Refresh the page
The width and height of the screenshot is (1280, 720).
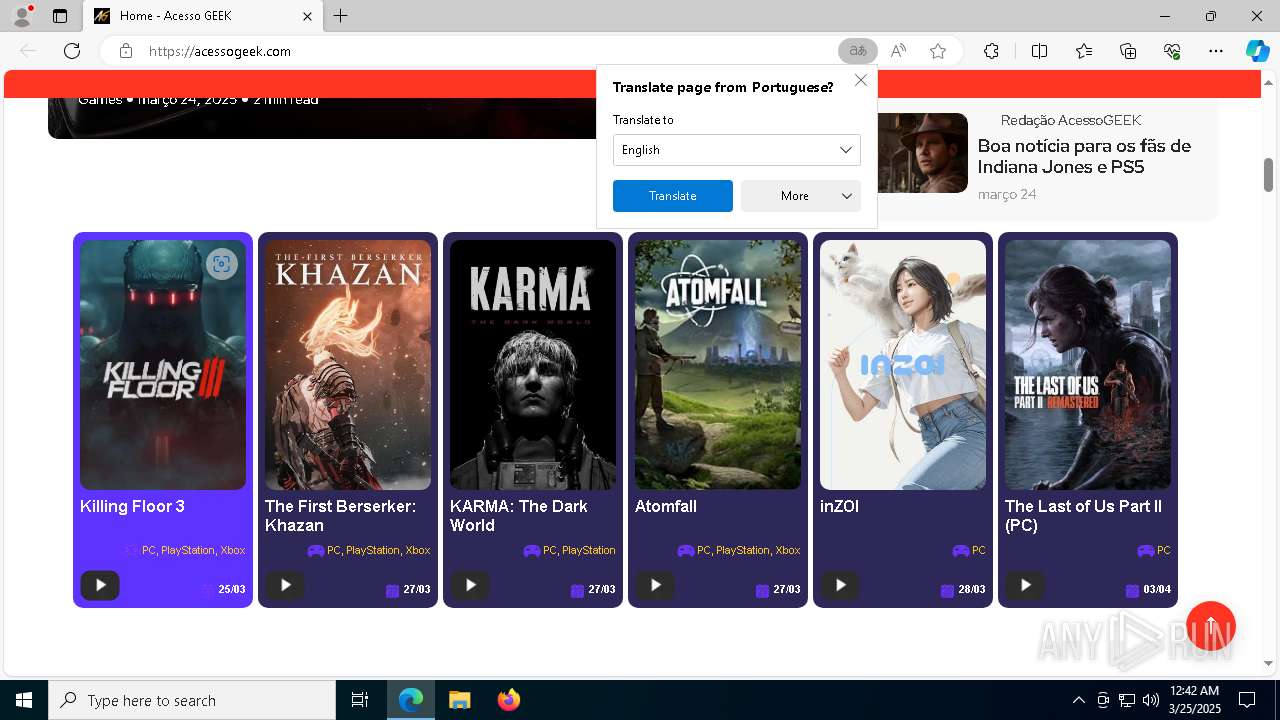(72, 51)
